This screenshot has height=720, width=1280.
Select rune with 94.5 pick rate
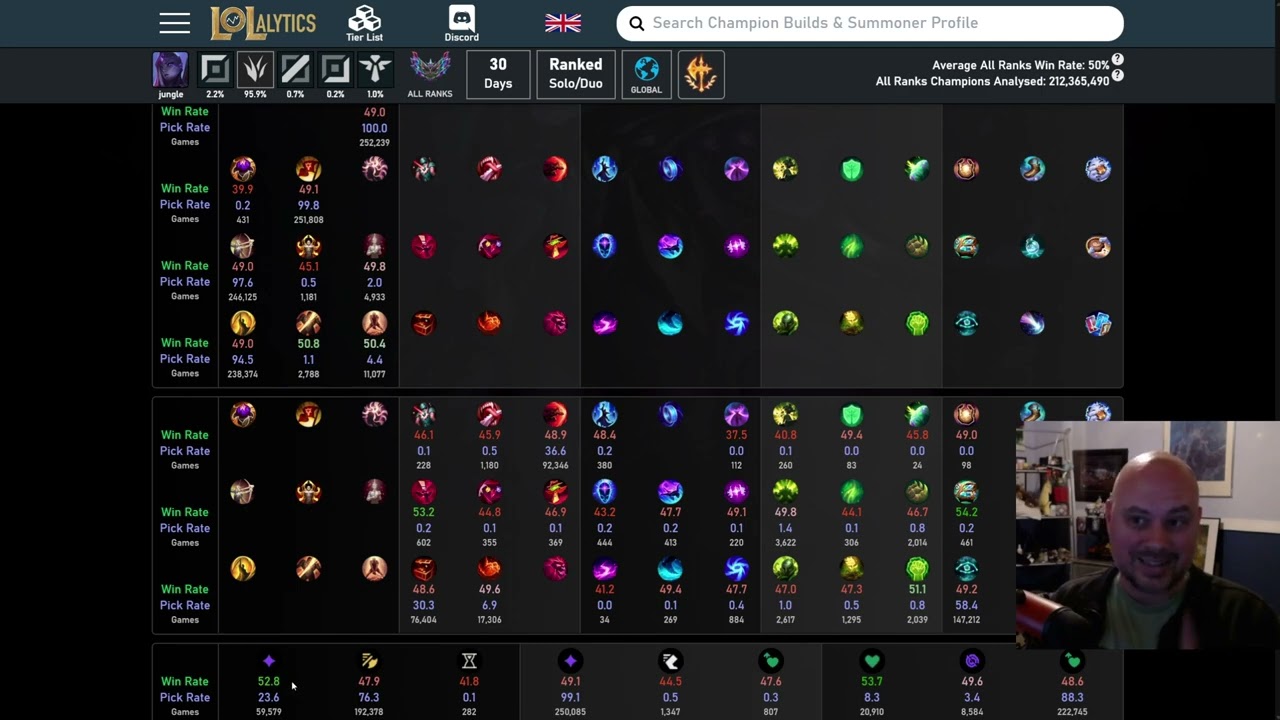coord(243,323)
